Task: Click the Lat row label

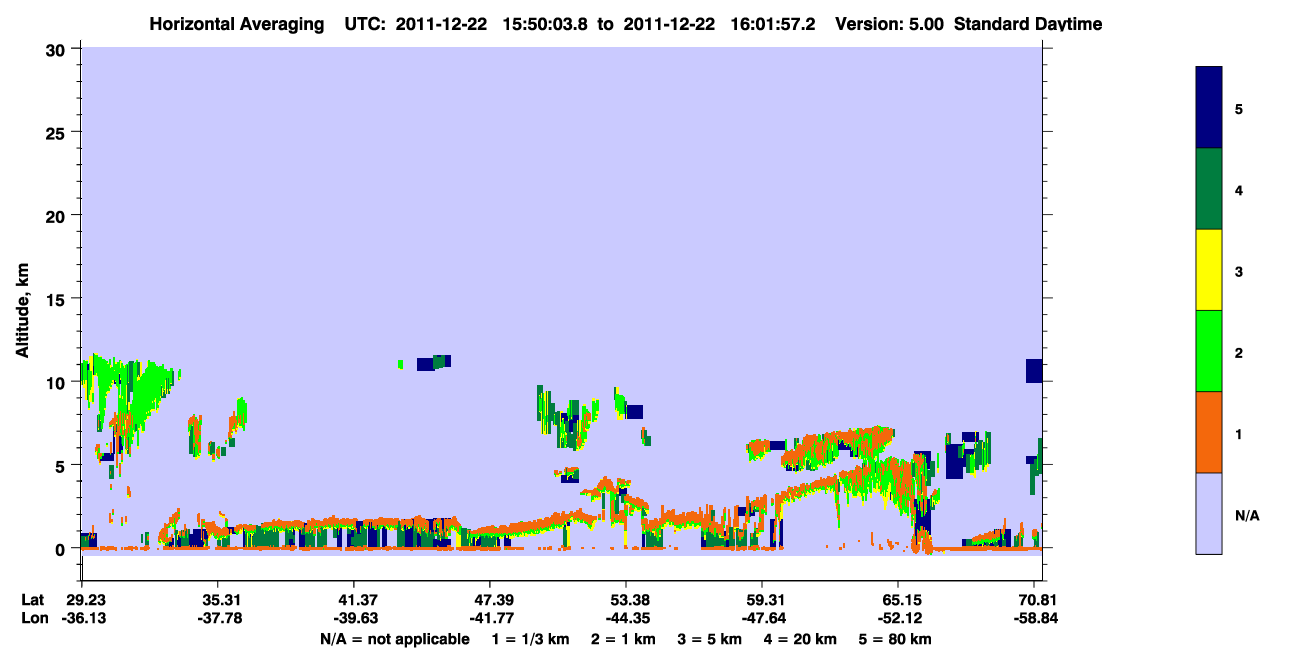Action: point(32,600)
